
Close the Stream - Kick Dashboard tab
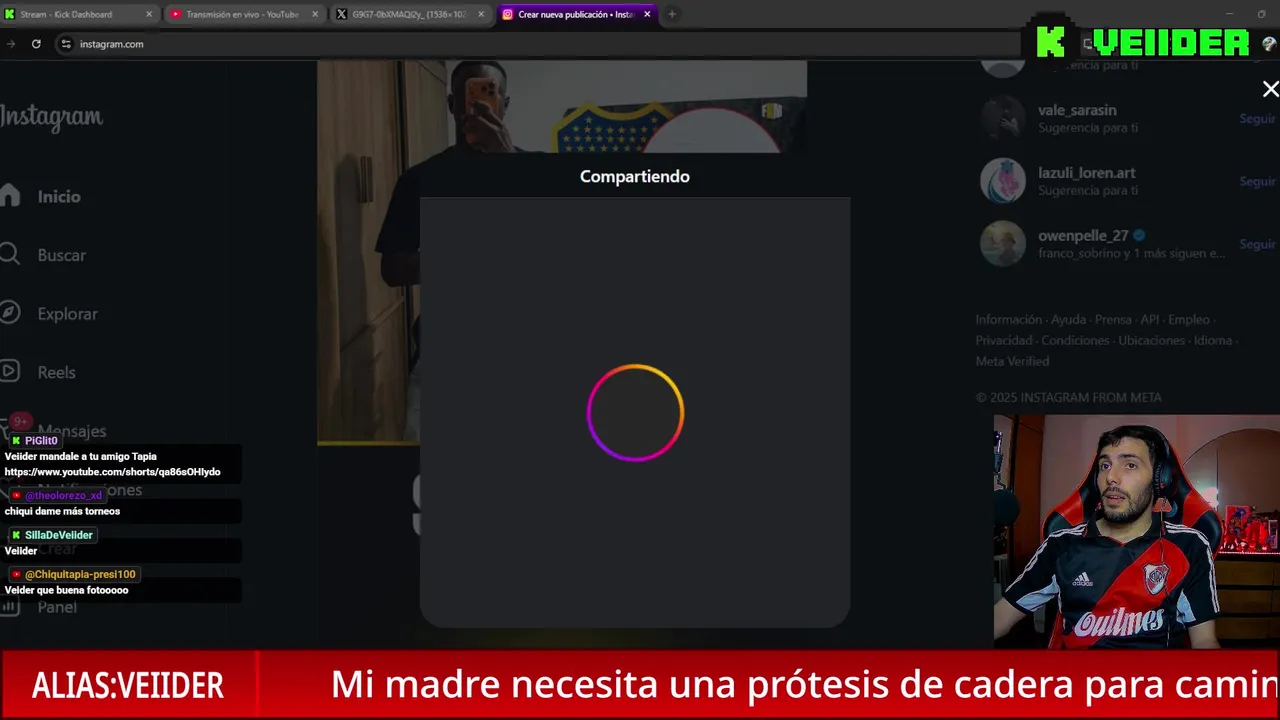click(x=149, y=14)
